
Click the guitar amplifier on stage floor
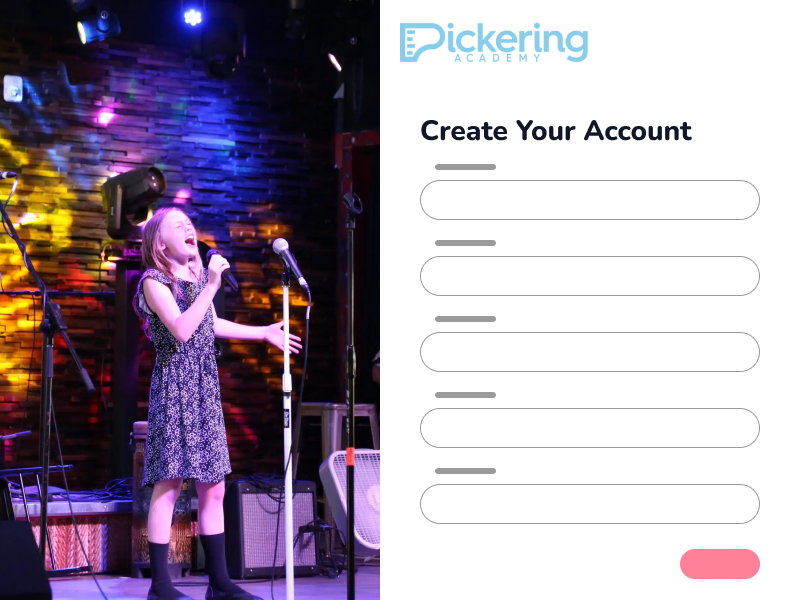coord(270,528)
